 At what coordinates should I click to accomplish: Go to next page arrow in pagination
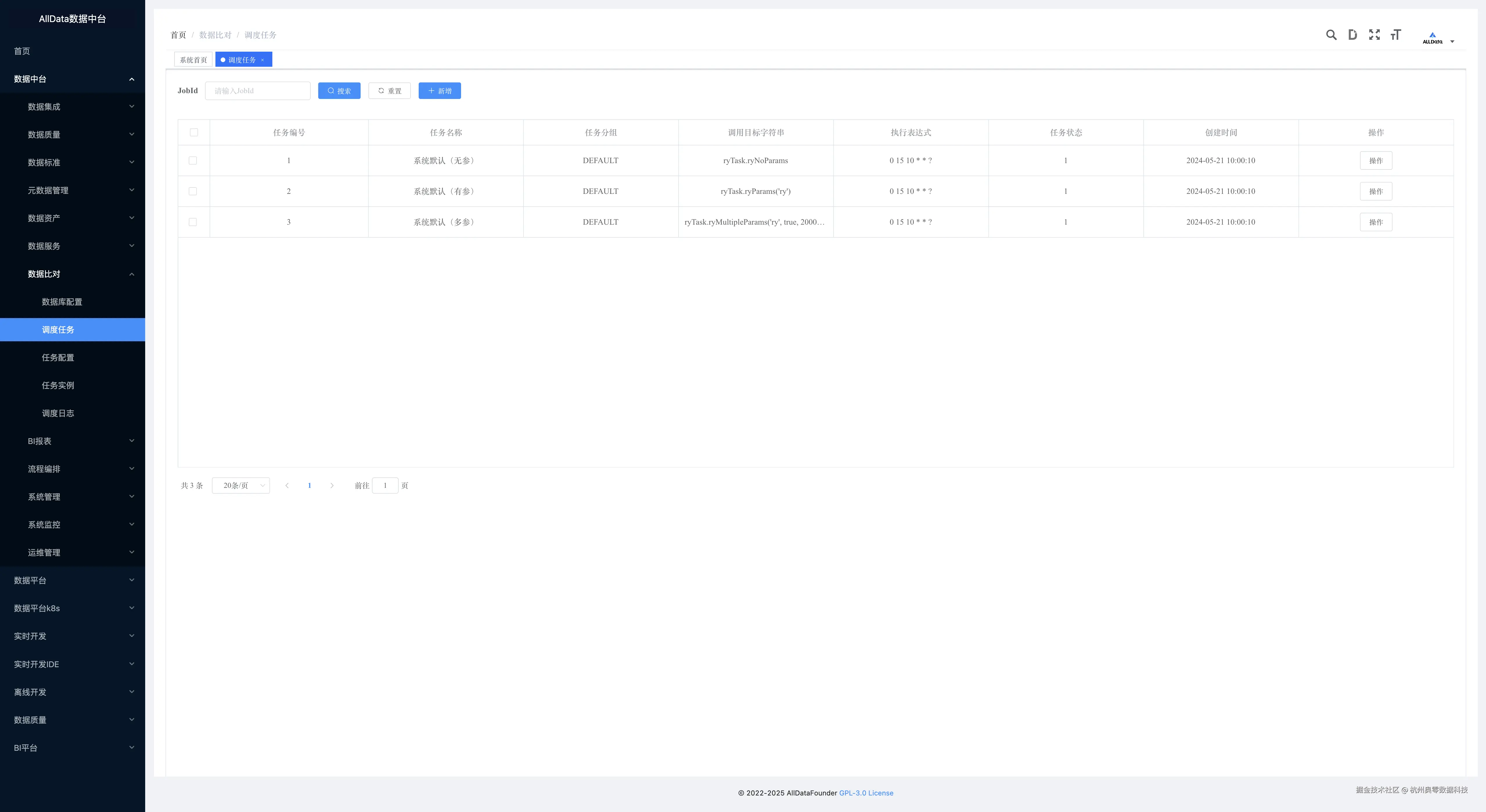pyautogui.click(x=332, y=486)
